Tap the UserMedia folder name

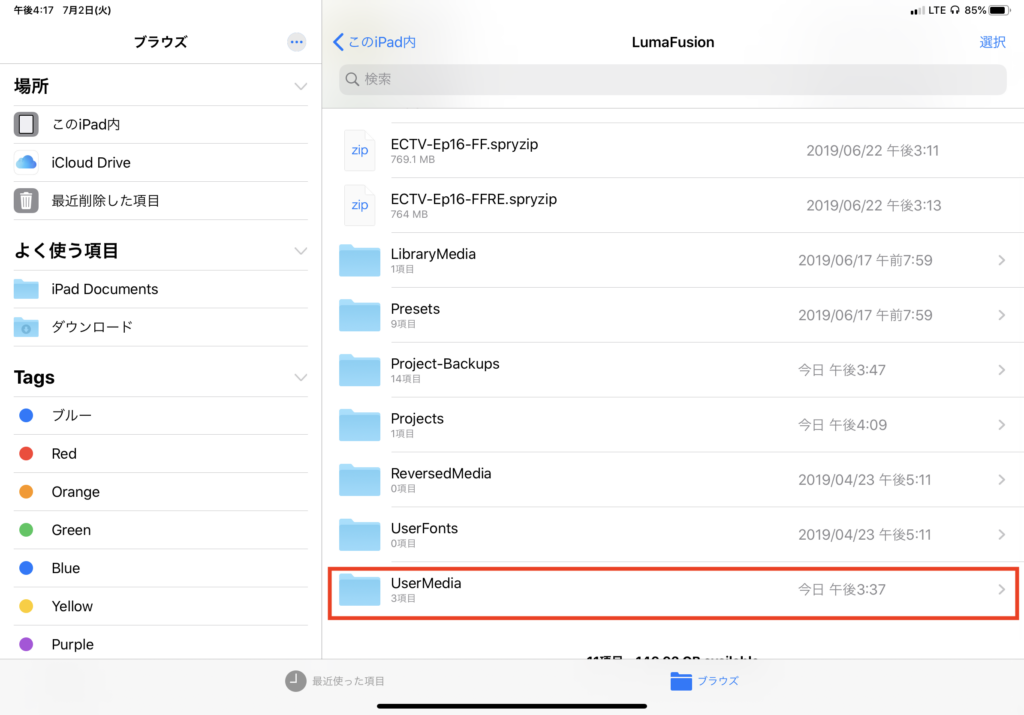click(x=426, y=583)
